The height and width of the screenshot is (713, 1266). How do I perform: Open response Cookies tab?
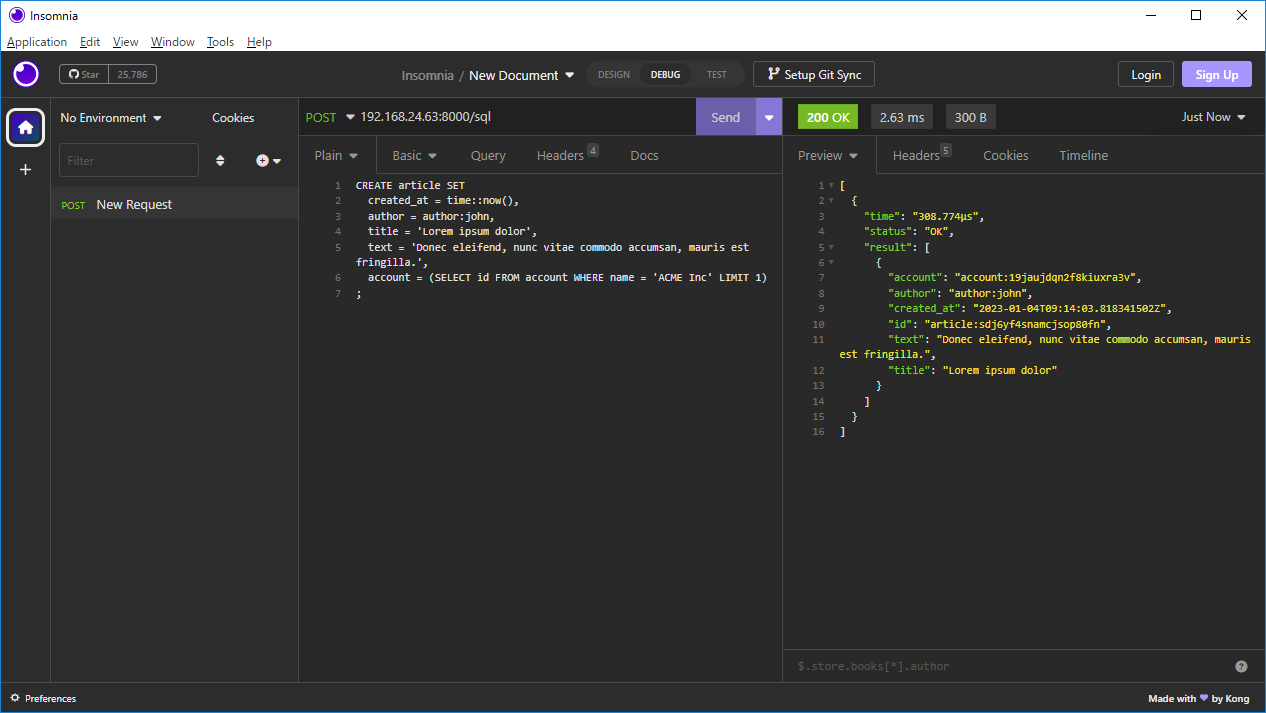[1005, 155]
